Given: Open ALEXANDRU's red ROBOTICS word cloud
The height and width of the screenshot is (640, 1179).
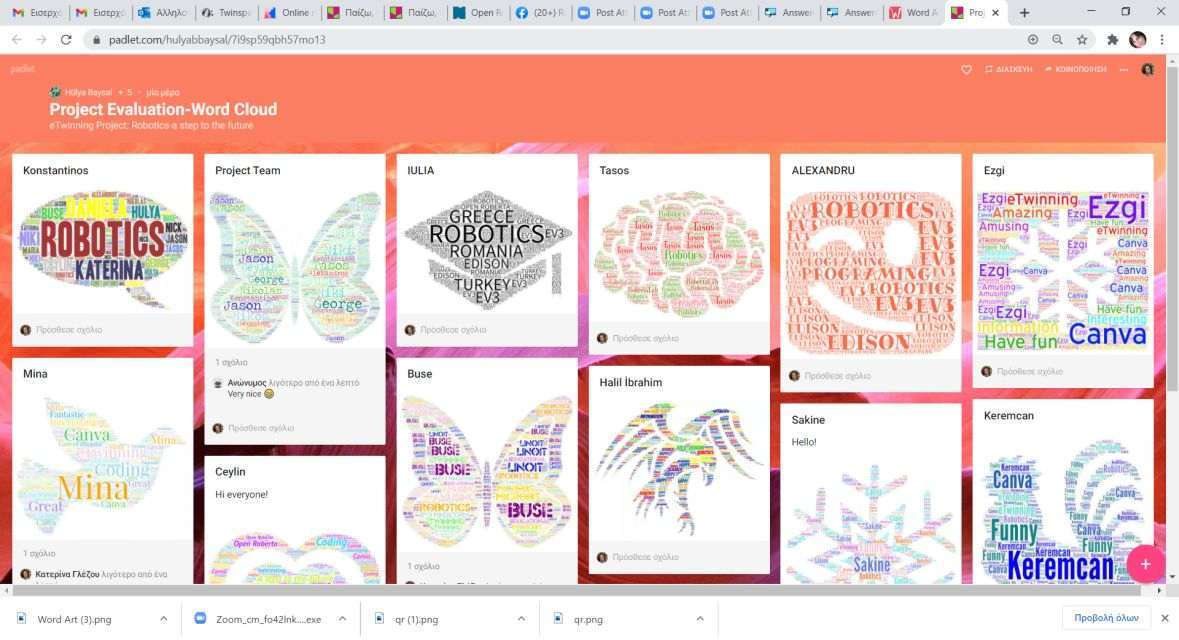Looking at the screenshot, I should point(871,272).
